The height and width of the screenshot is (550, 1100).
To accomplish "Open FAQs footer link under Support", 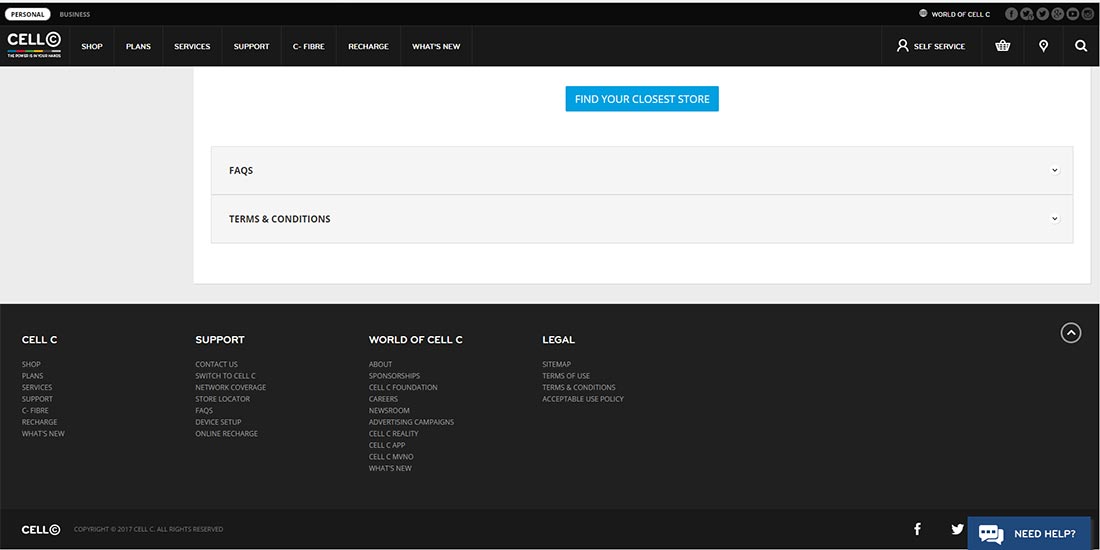I will click(x=203, y=410).
